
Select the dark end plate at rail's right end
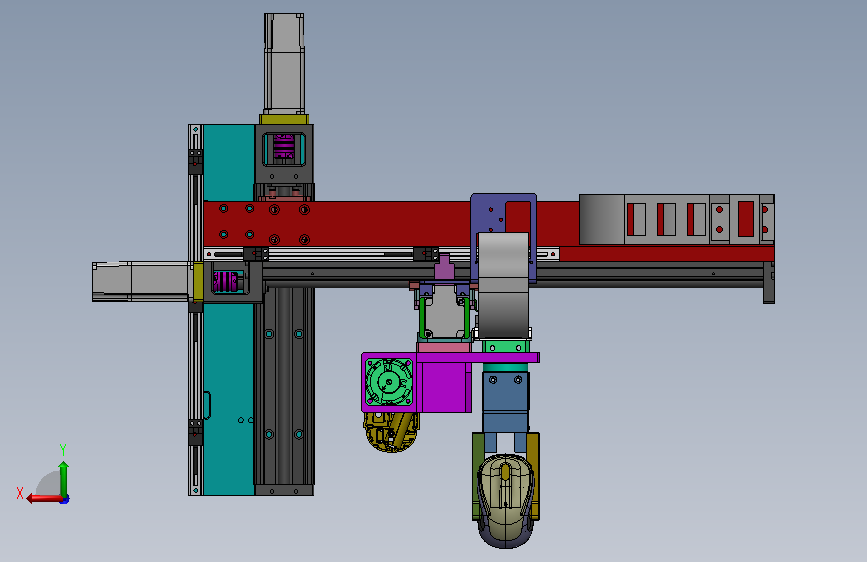769,282
